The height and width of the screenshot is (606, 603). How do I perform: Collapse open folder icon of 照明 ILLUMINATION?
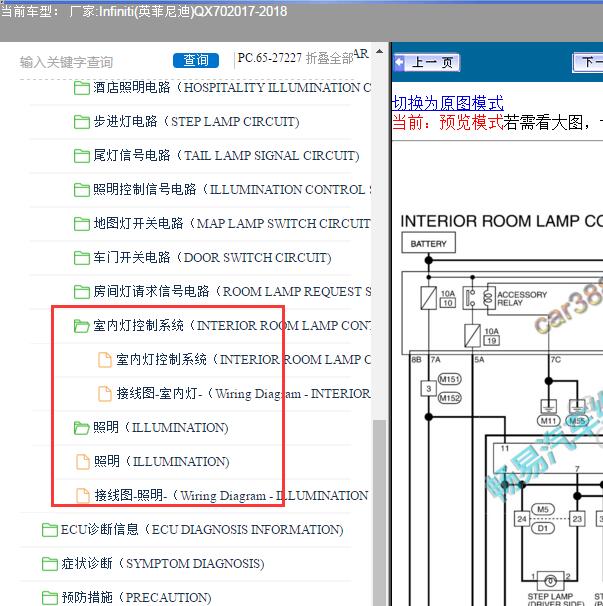82,428
